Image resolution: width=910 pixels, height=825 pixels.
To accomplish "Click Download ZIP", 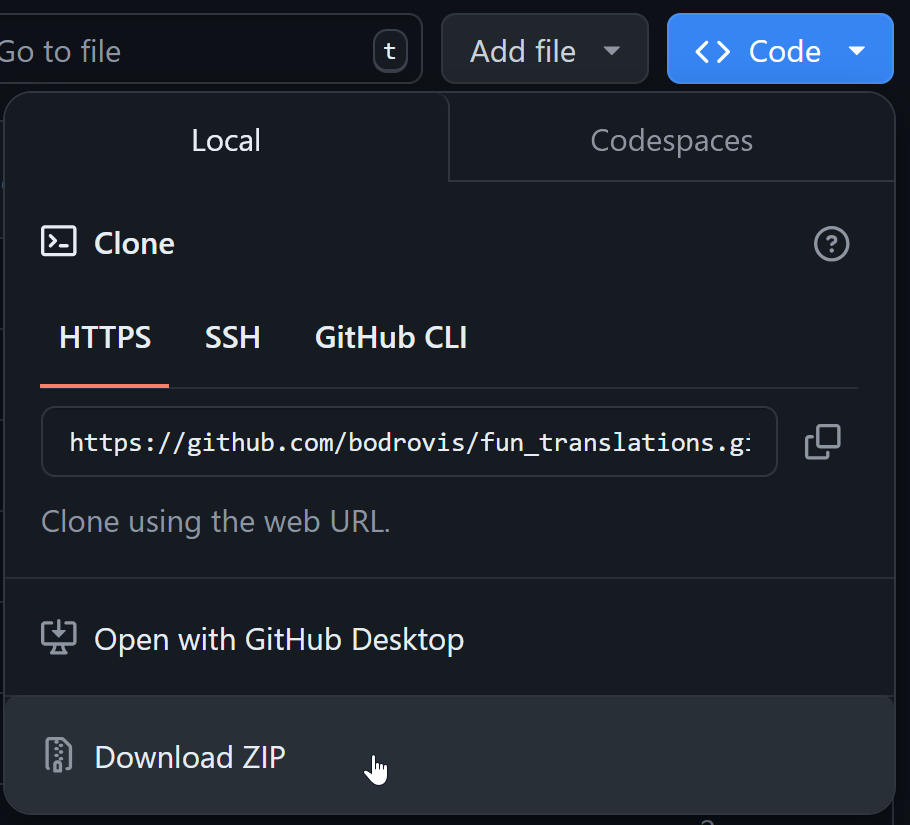I will pyautogui.click(x=189, y=757).
